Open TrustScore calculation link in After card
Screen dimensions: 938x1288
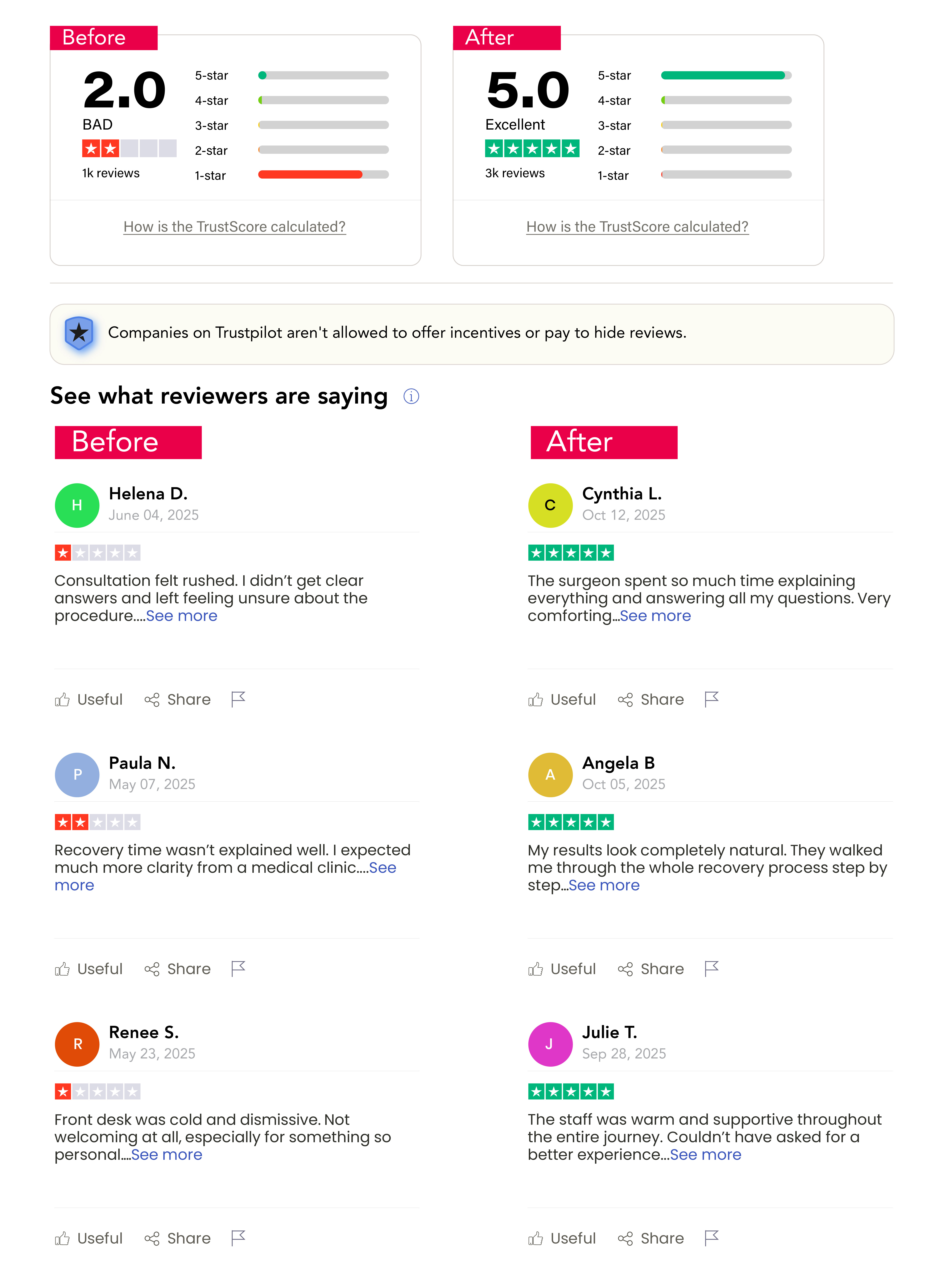[637, 227]
